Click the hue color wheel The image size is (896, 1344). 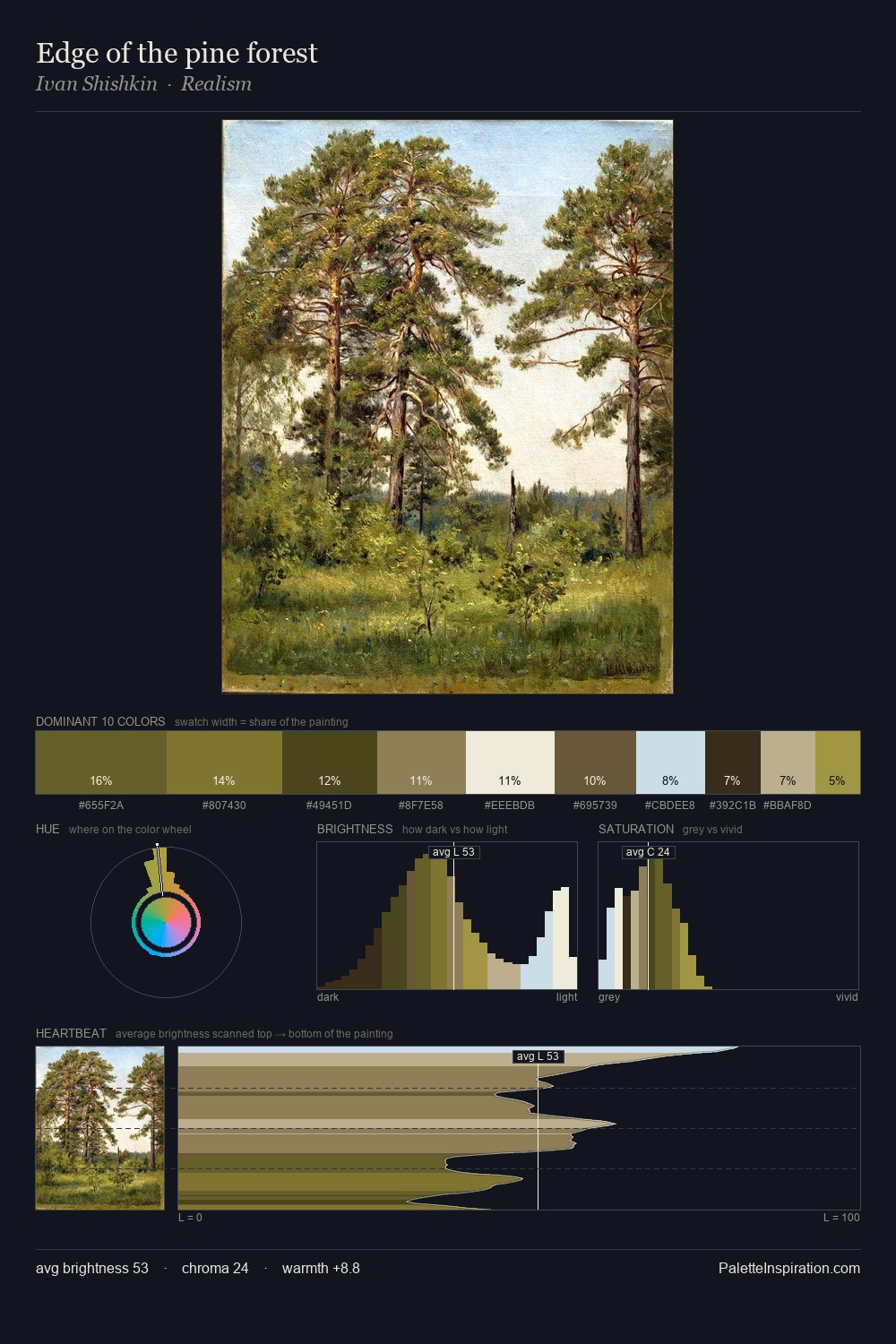[x=166, y=922]
